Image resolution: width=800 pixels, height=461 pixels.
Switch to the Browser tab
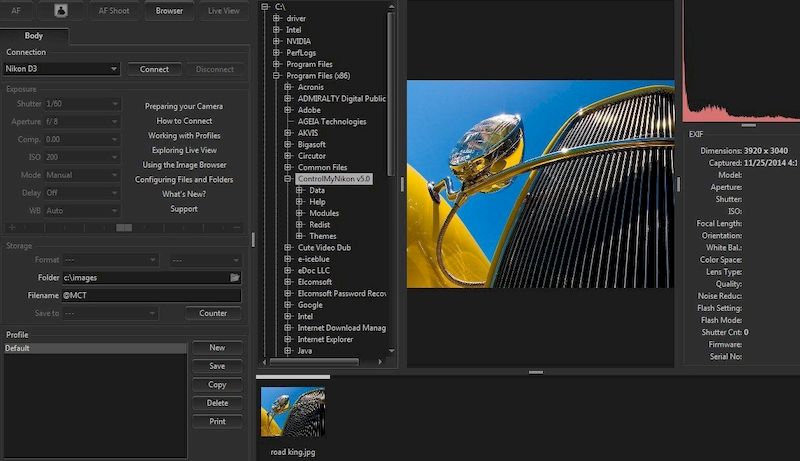click(x=169, y=11)
